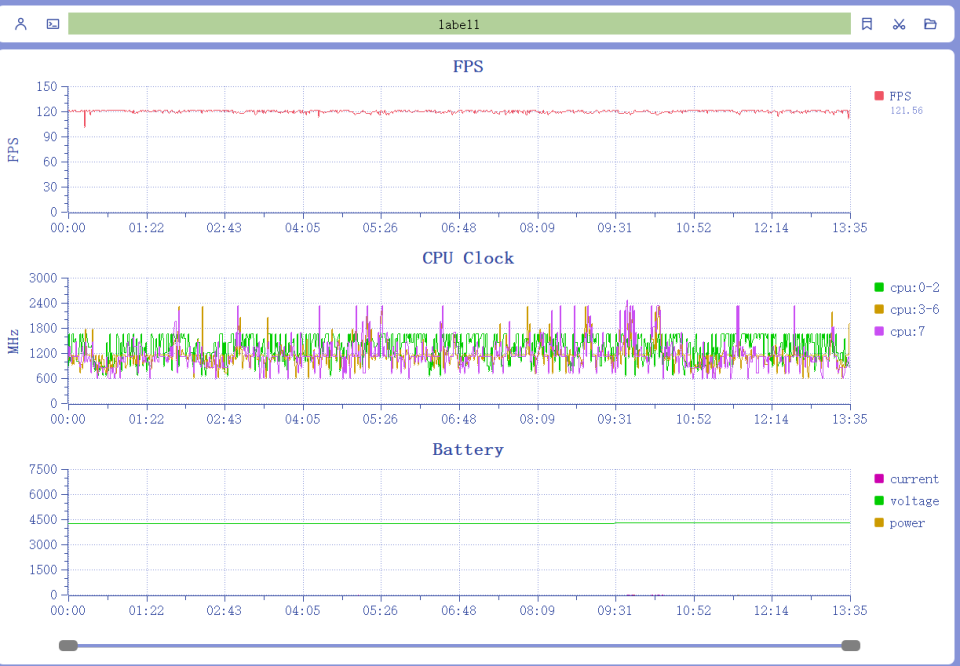Click the 13:35 label under FPS chart
960x666 pixels.
[850, 228]
